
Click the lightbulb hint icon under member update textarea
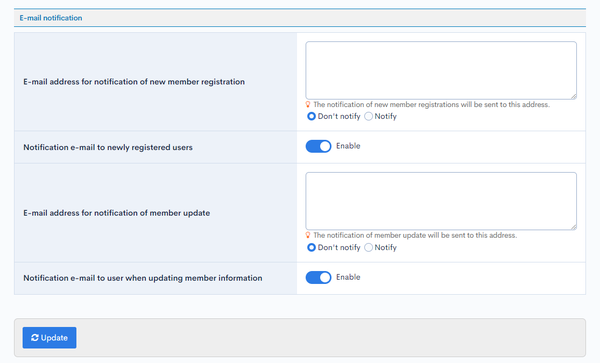[x=308, y=235]
